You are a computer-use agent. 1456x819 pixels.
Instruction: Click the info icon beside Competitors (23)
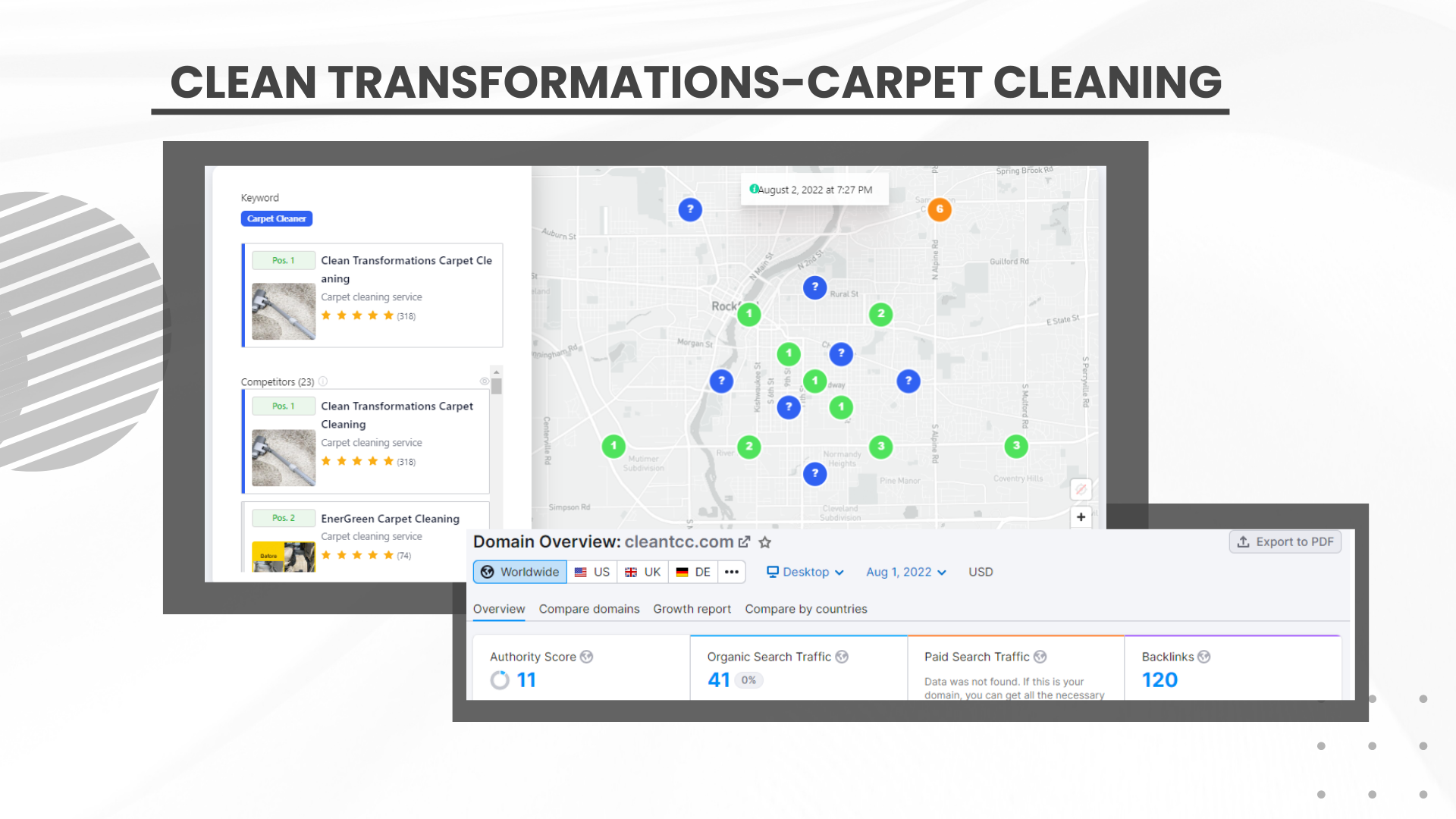(x=323, y=381)
